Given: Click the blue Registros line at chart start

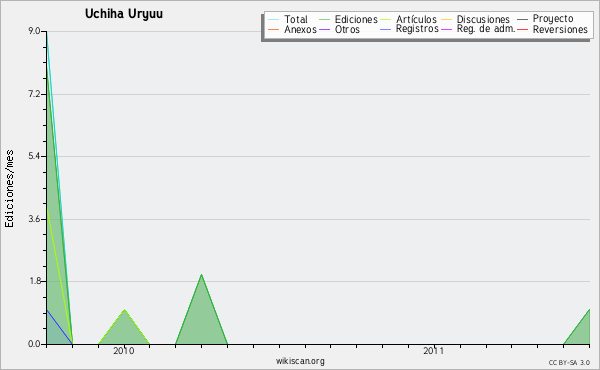Looking at the screenshot, I should pyautogui.click(x=60, y=327).
